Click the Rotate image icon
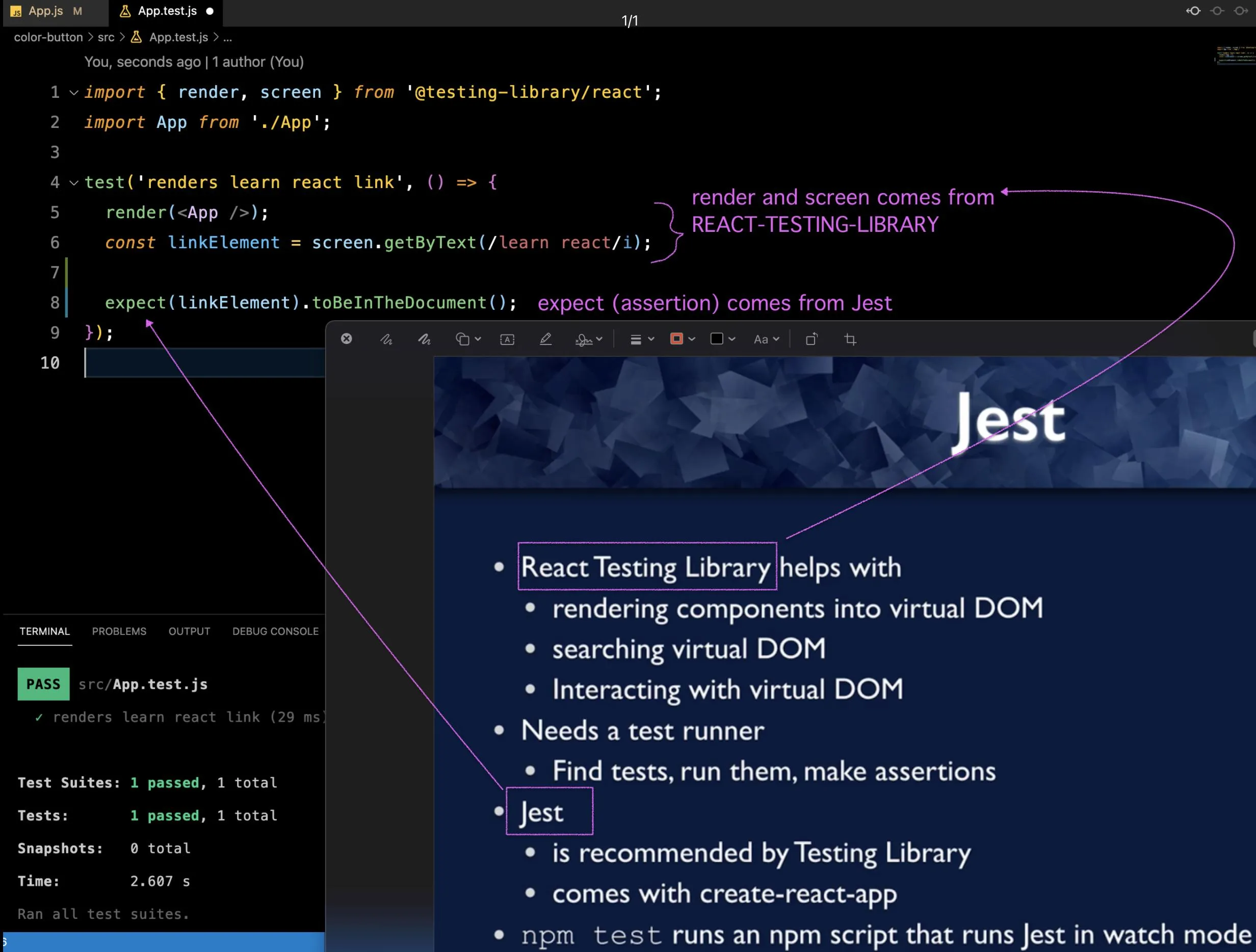The height and width of the screenshot is (952, 1256). [812, 339]
